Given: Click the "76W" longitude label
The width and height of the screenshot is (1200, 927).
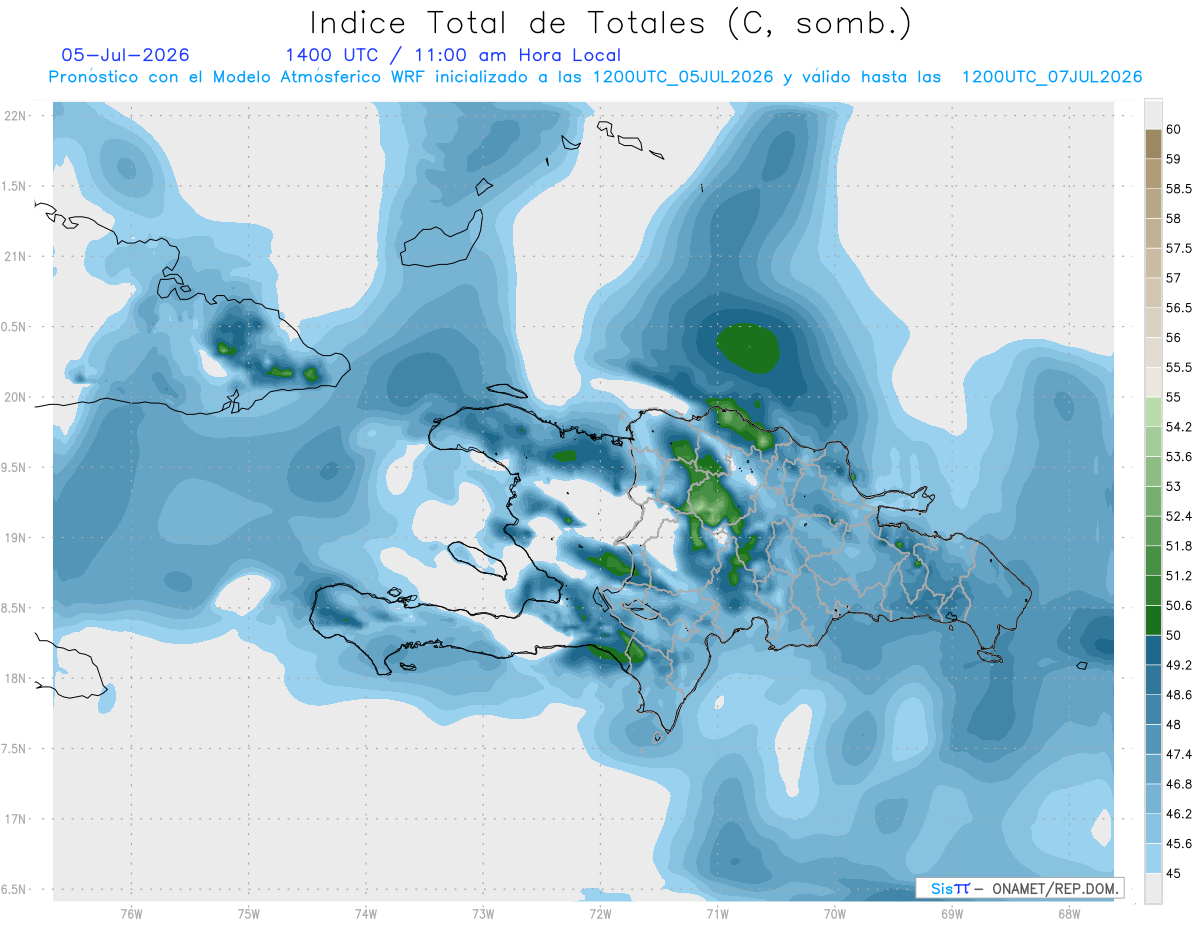Looking at the screenshot, I should (x=131, y=913).
